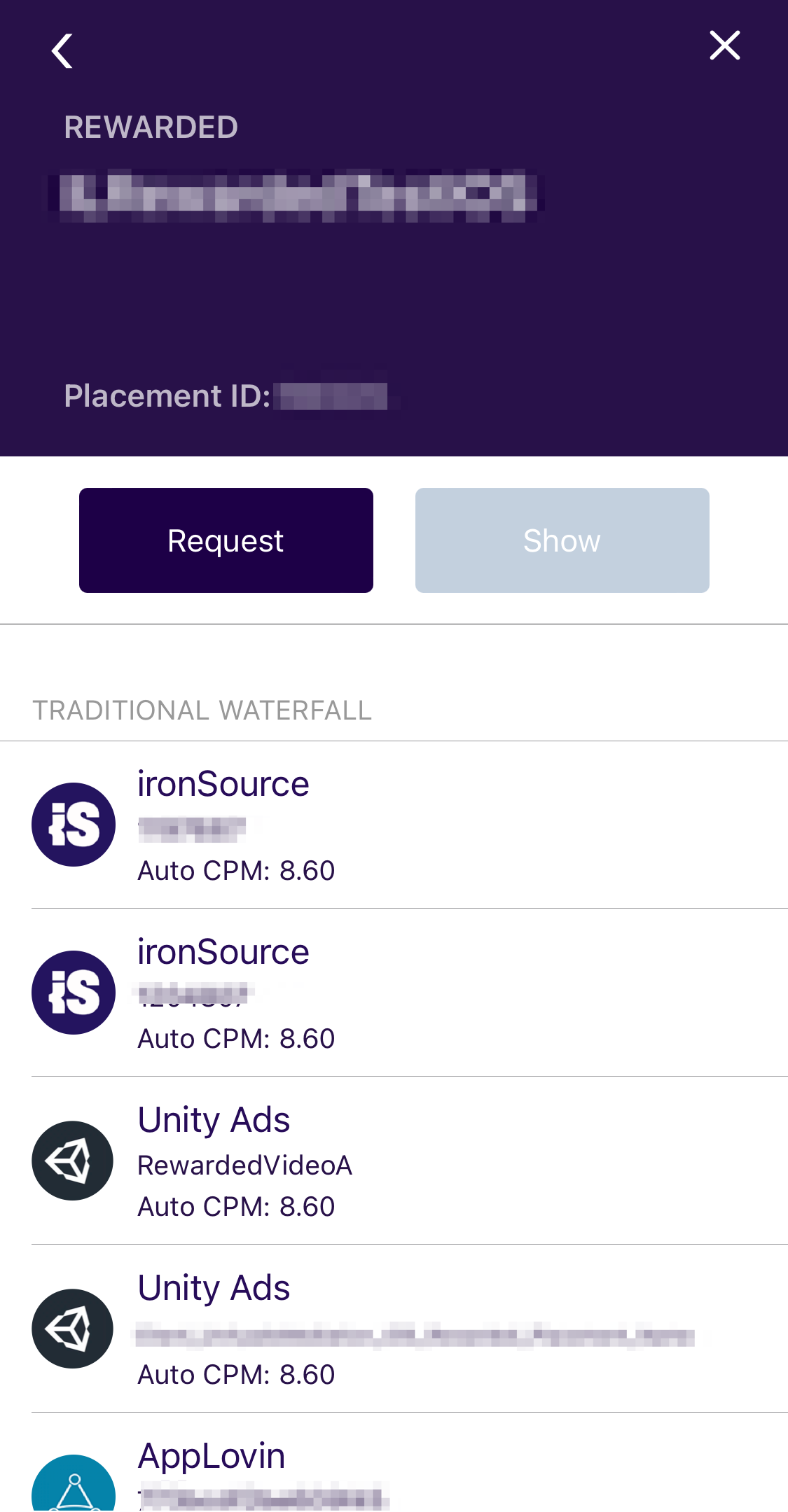Tap Auto CPM under first ironSource
Screen dimensions: 788x1512
point(237,871)
